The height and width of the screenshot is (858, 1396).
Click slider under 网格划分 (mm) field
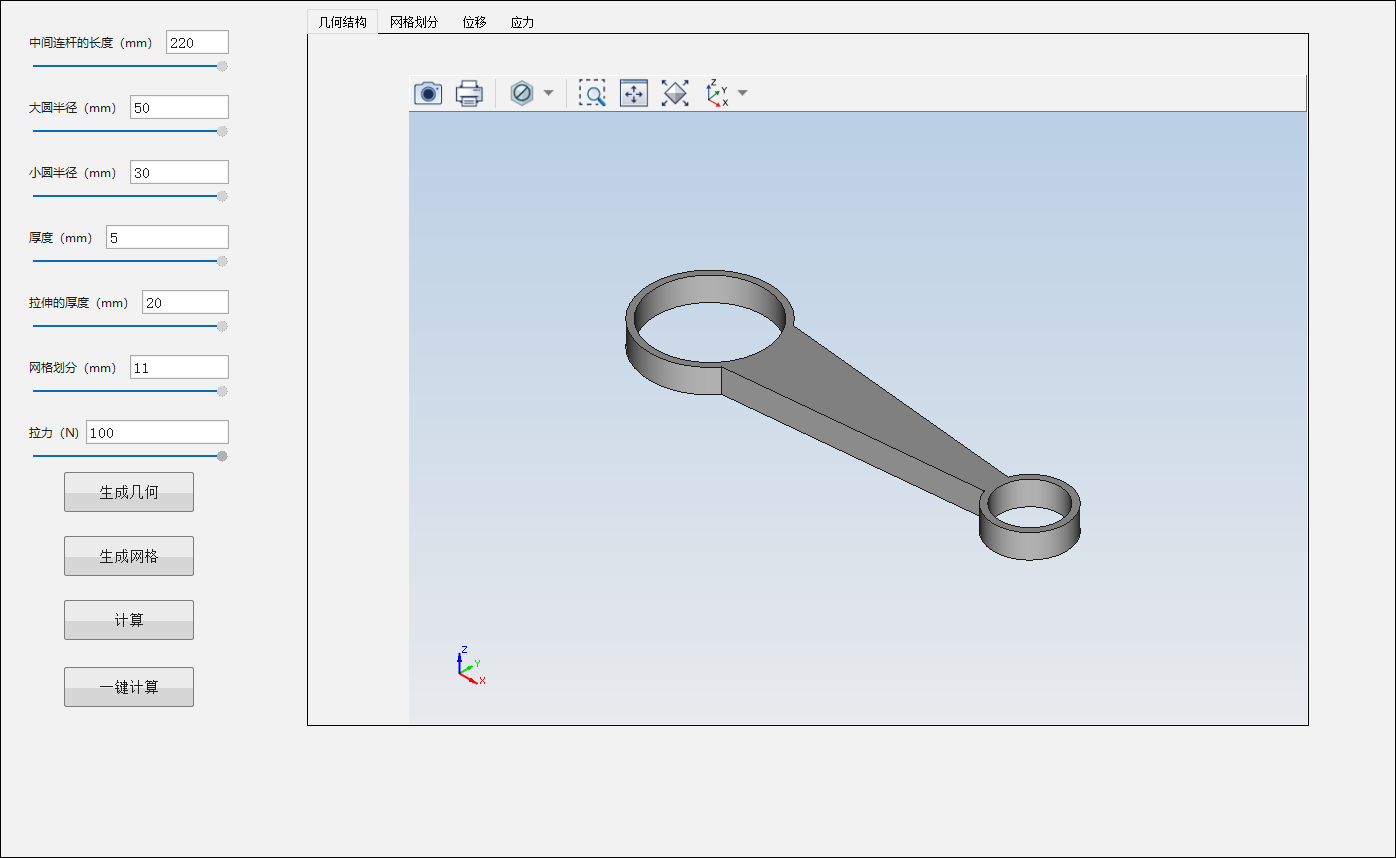point(130,391)
